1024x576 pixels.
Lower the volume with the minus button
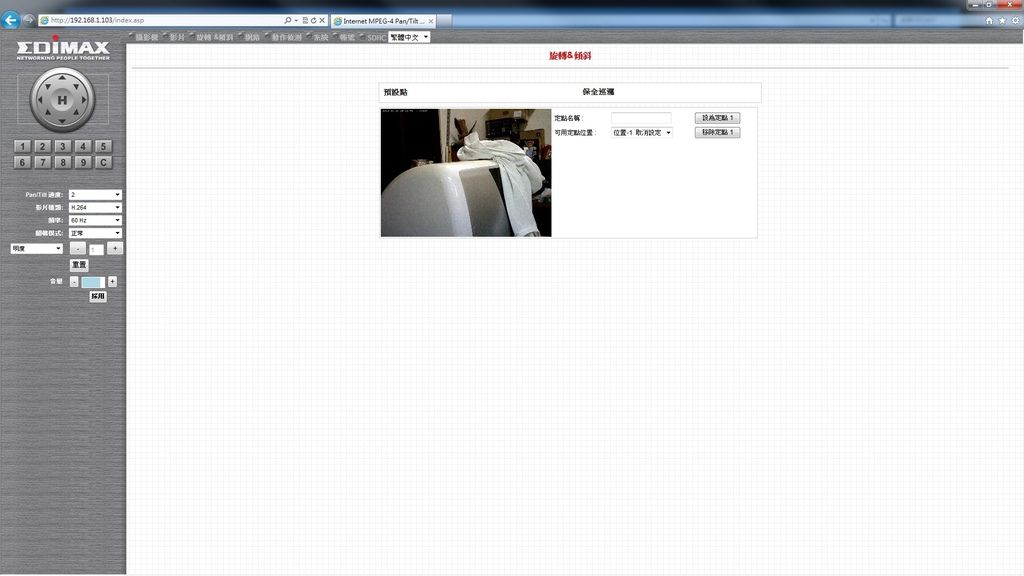(x=74, y=281)
